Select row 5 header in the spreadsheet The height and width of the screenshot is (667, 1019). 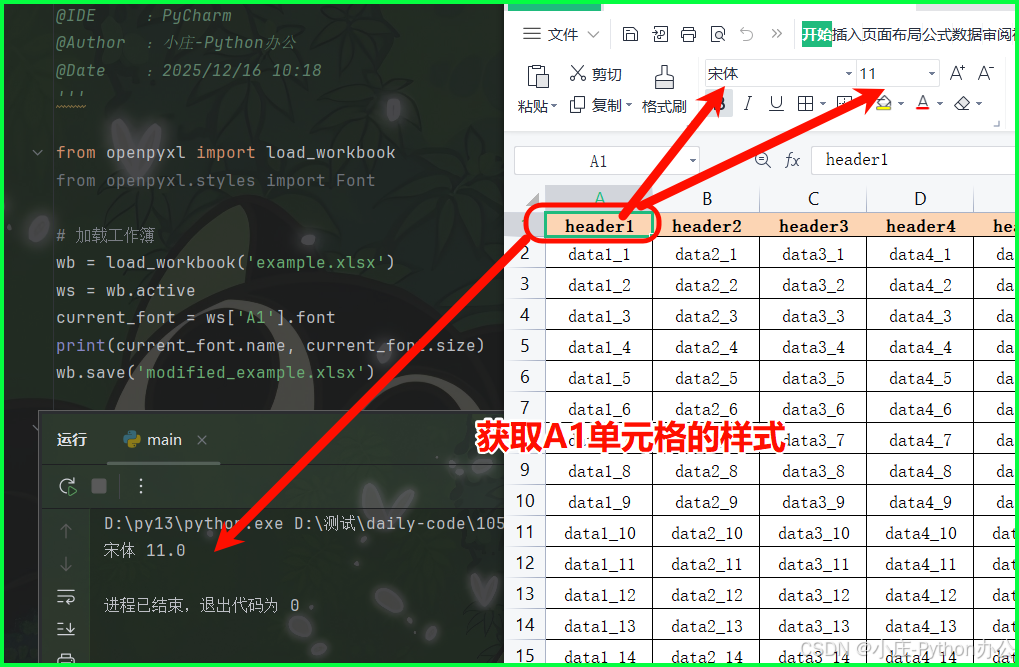coord(525,346)
